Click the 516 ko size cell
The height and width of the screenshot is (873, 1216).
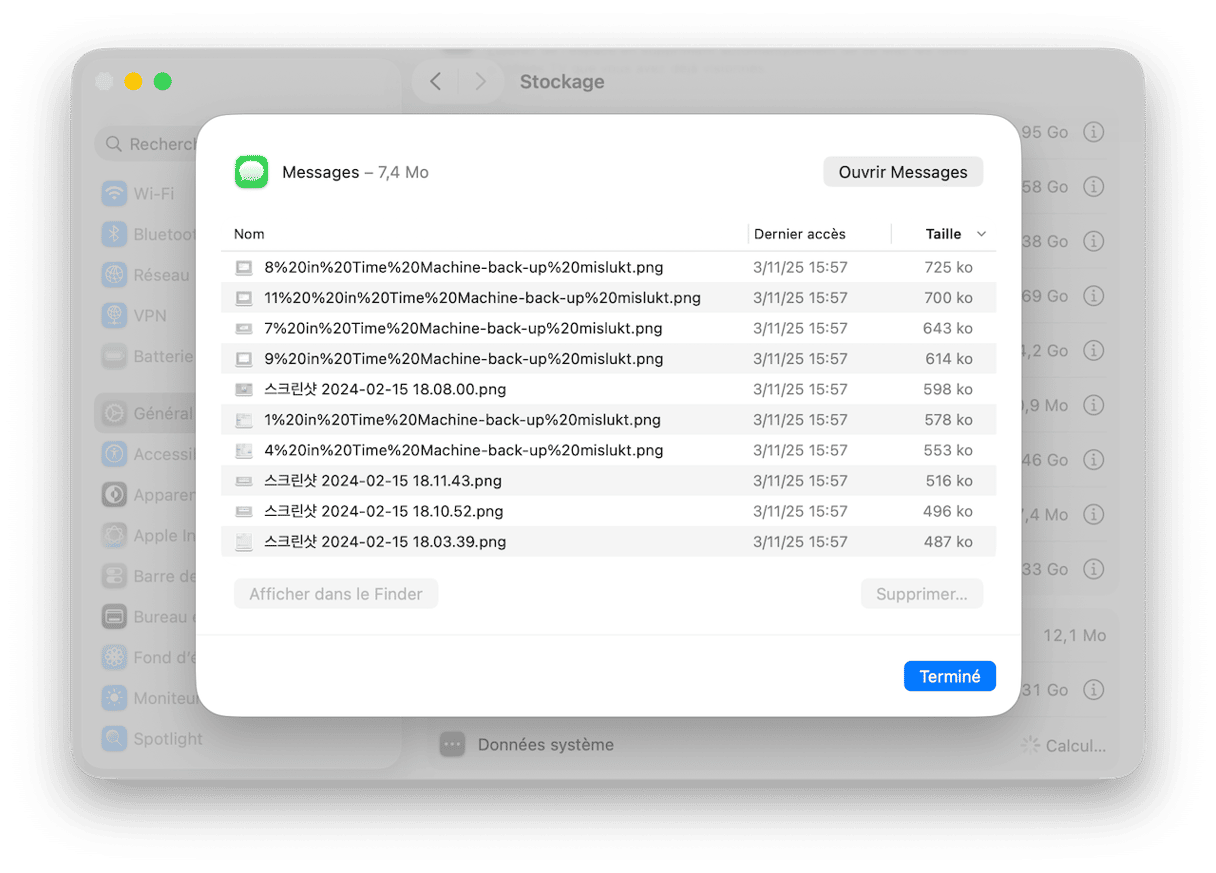[x=948, y=481]
